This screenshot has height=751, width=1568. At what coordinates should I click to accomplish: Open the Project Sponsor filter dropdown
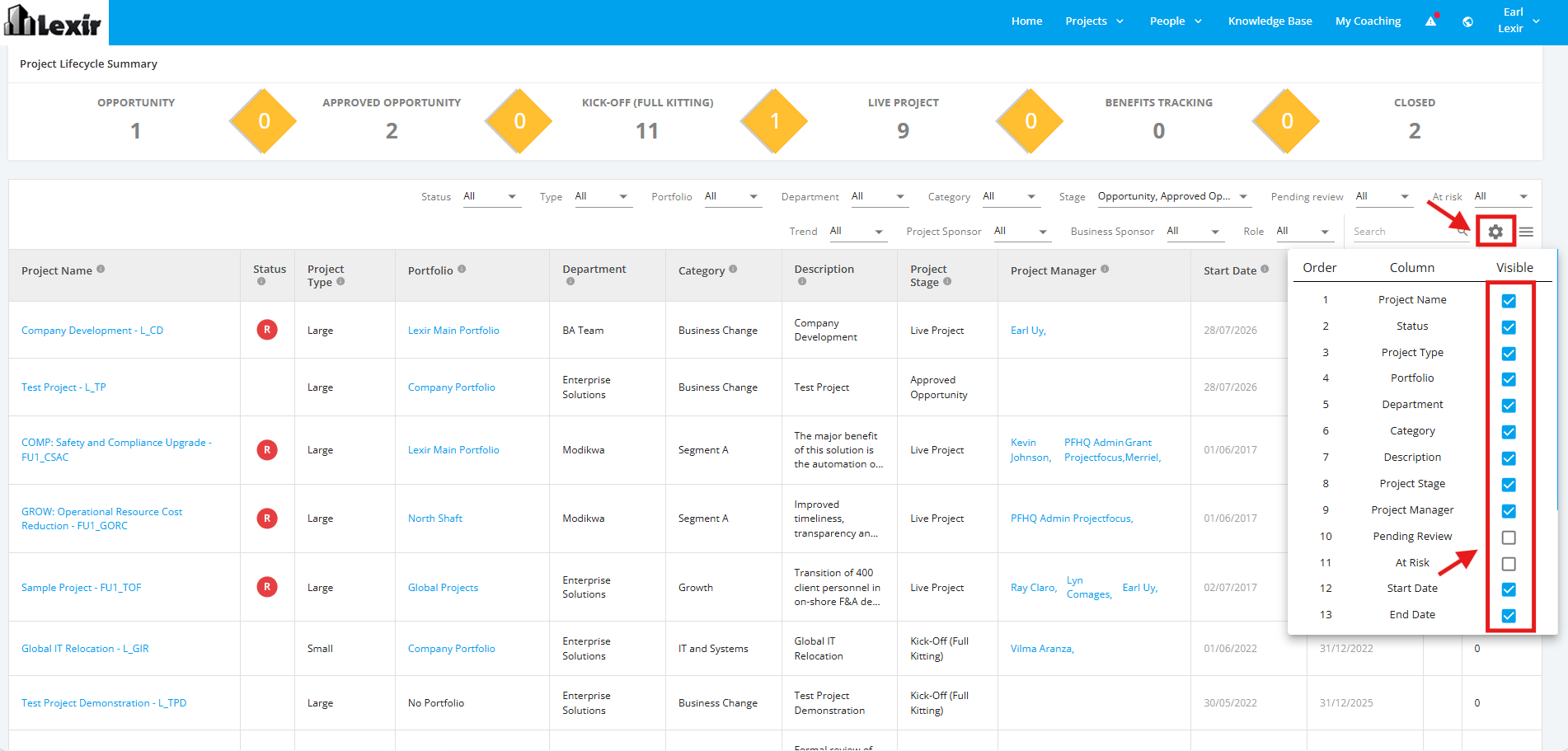tap(1021, 231)
